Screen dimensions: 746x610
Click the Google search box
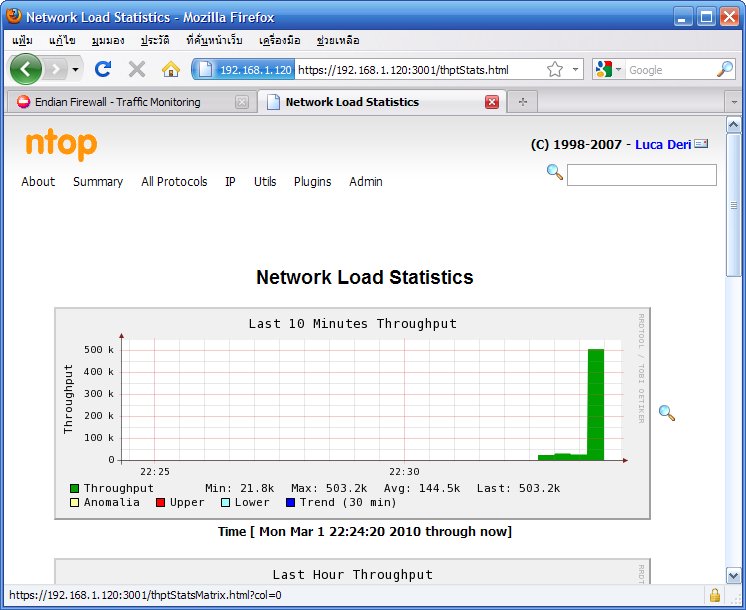[x=671, y=70]
